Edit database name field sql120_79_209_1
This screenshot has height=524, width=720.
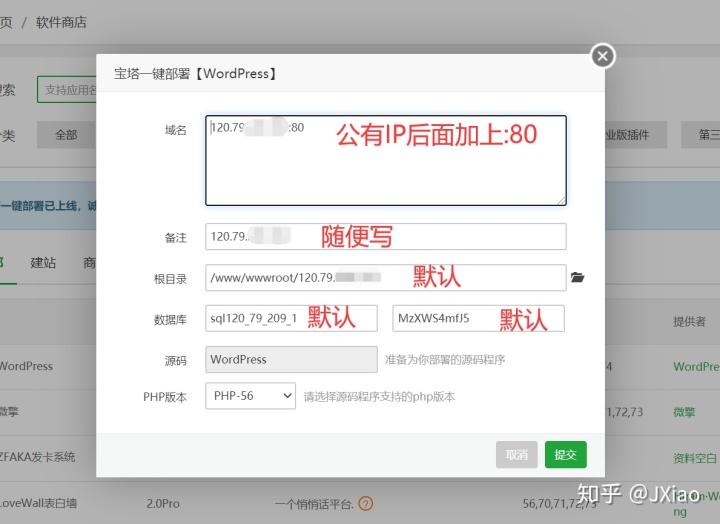[x=291, y=318]
